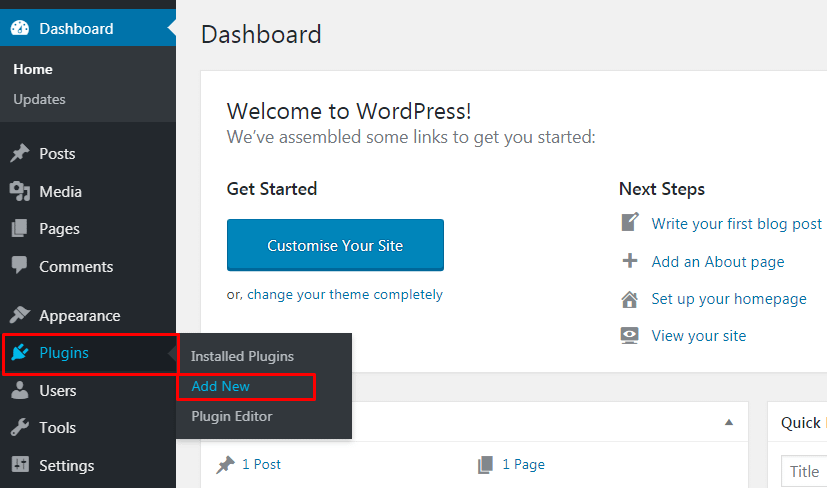Viewport: 827px width, 488px height.
Task: Focus the Quick Draft Title field
Action: (x=804, y=471)
